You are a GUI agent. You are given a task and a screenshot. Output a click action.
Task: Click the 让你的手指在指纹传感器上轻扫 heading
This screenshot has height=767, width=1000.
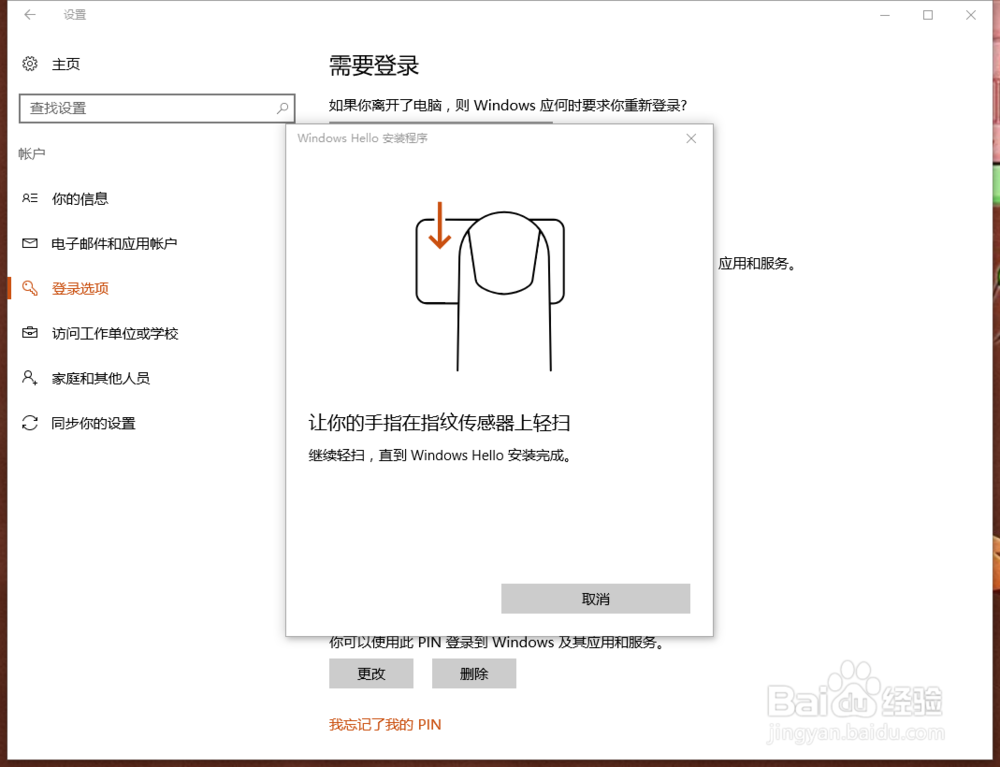click(x=439, y=422)
